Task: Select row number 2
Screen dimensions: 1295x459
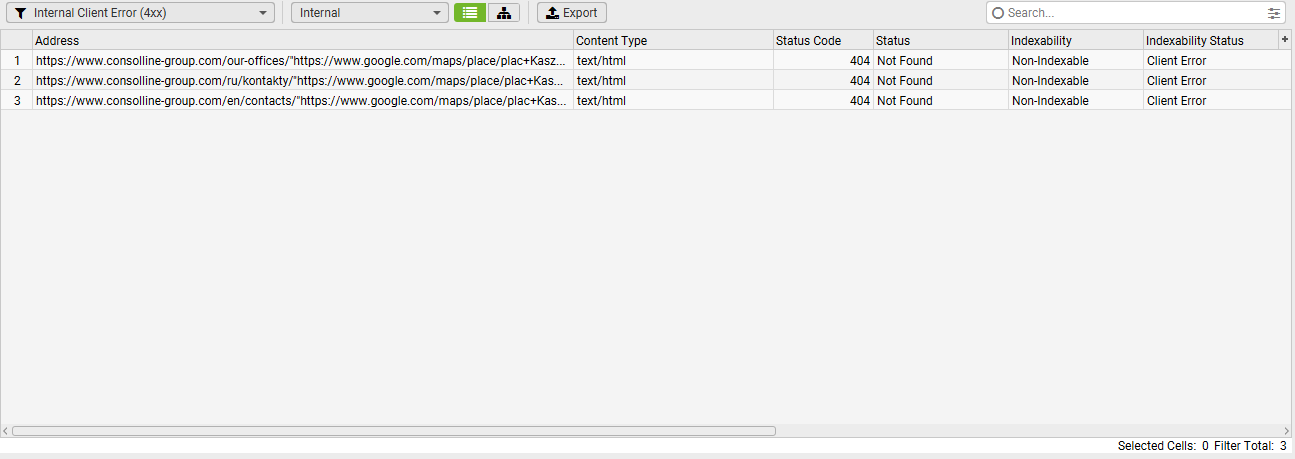Action: [16, 80]
